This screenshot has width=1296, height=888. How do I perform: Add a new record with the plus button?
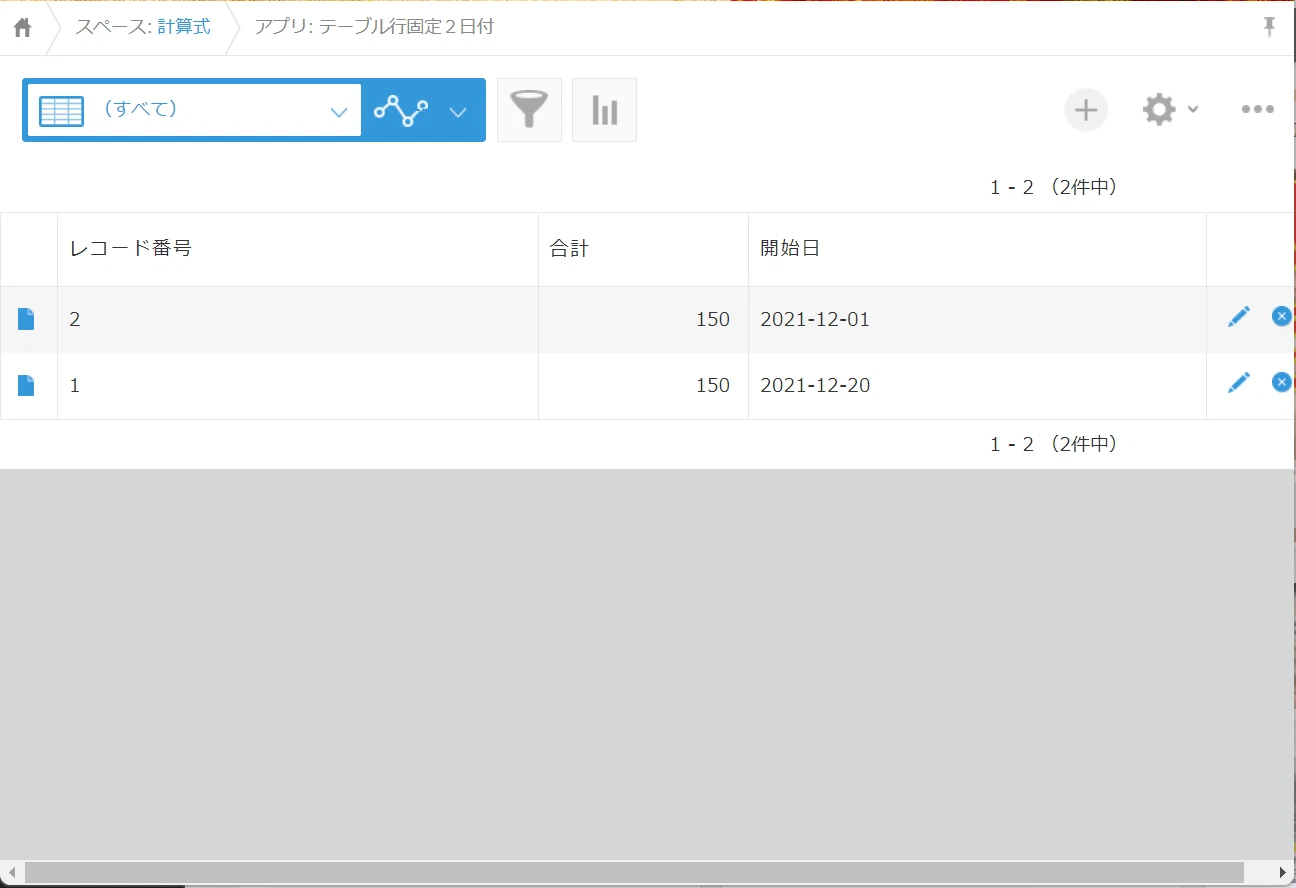[1086, 109]
